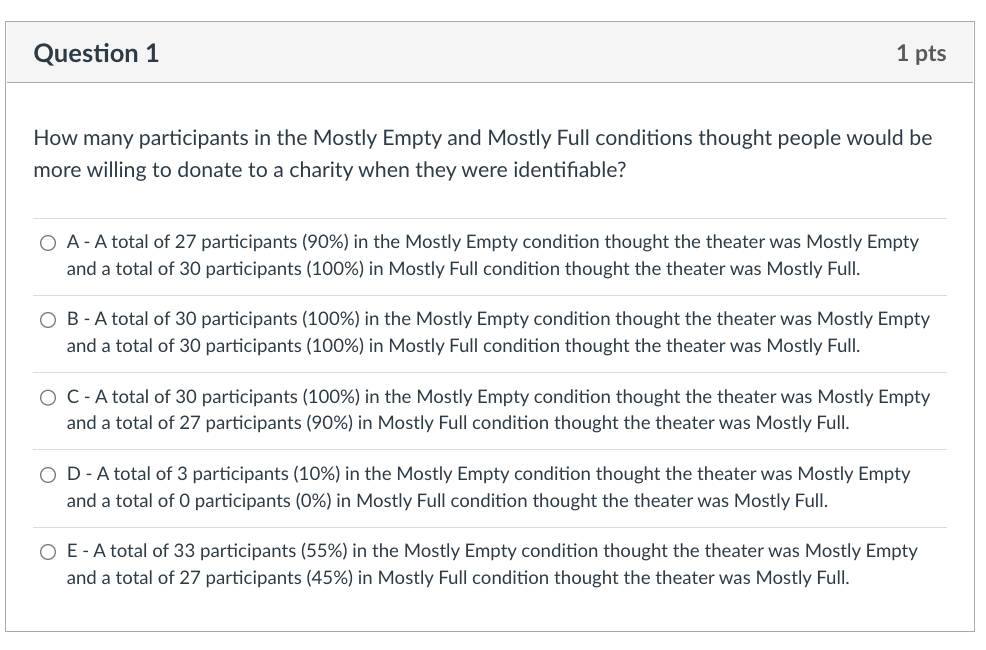
Task: Select option C radio button
Action: [47, 397]
